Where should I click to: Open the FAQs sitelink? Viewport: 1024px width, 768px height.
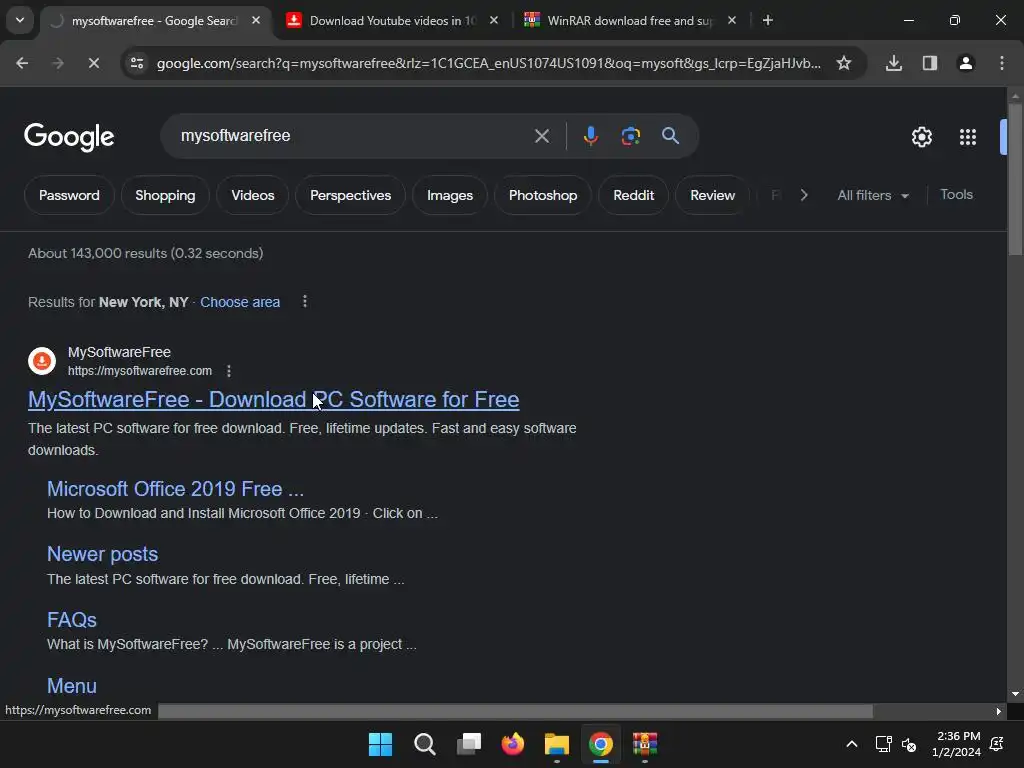(72, 620)
